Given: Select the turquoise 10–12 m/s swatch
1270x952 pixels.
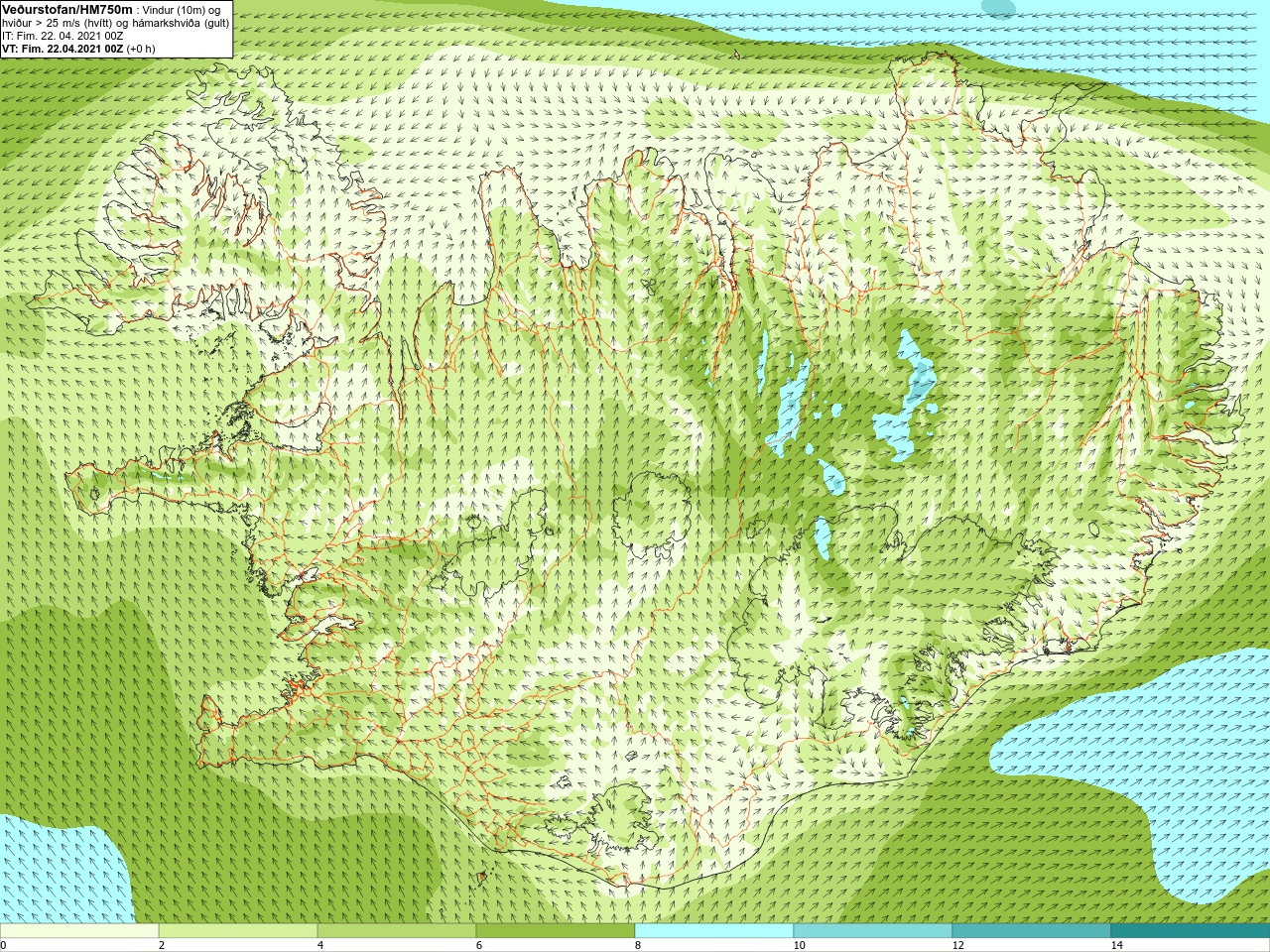Looking at the screenshot, I should 873,931.
